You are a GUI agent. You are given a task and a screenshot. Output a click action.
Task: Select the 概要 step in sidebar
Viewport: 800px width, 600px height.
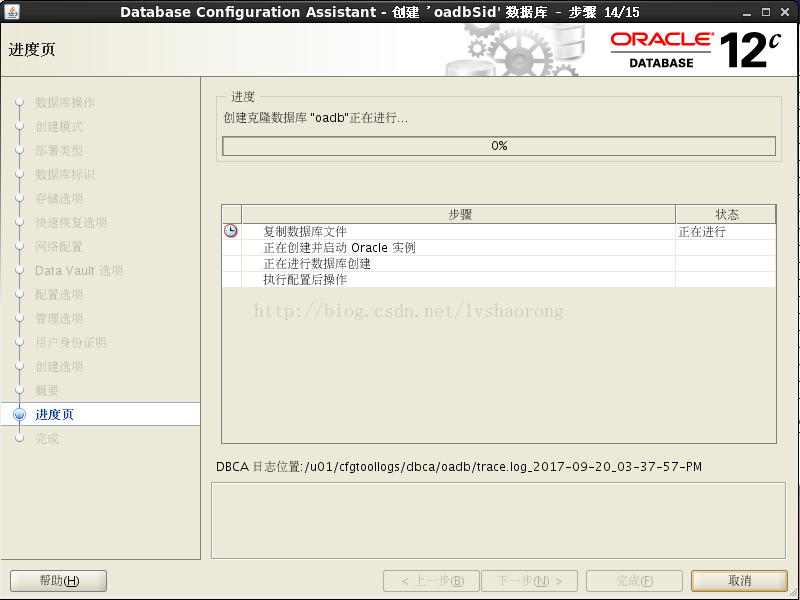(47, 390)
